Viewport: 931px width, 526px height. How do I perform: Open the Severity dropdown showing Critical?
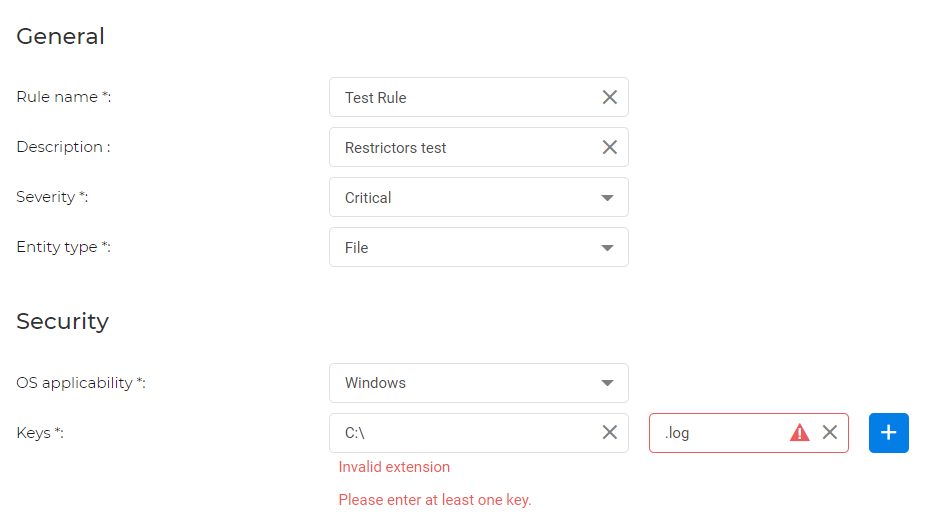[478, 197]
